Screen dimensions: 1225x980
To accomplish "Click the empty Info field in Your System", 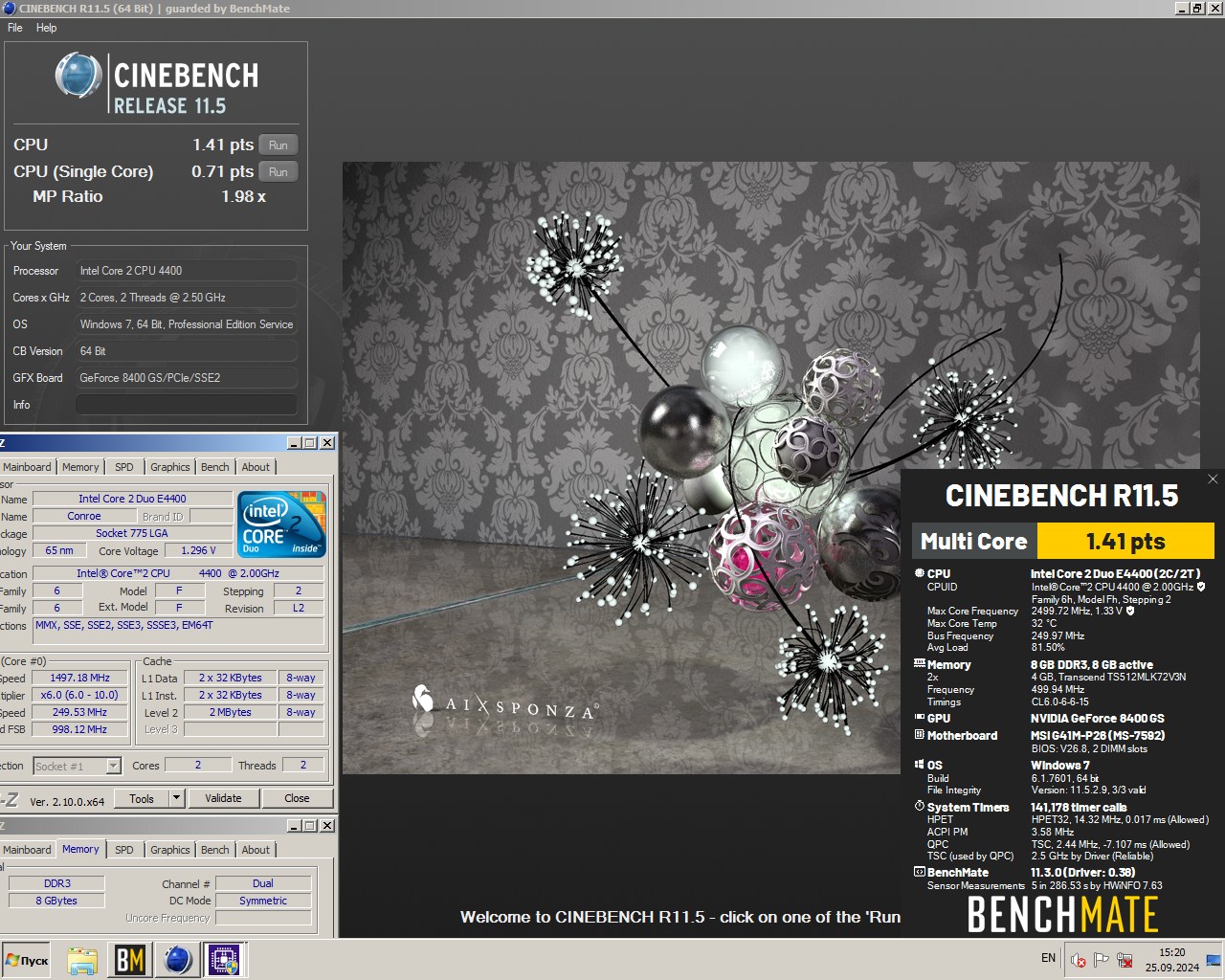I will 186,405.
